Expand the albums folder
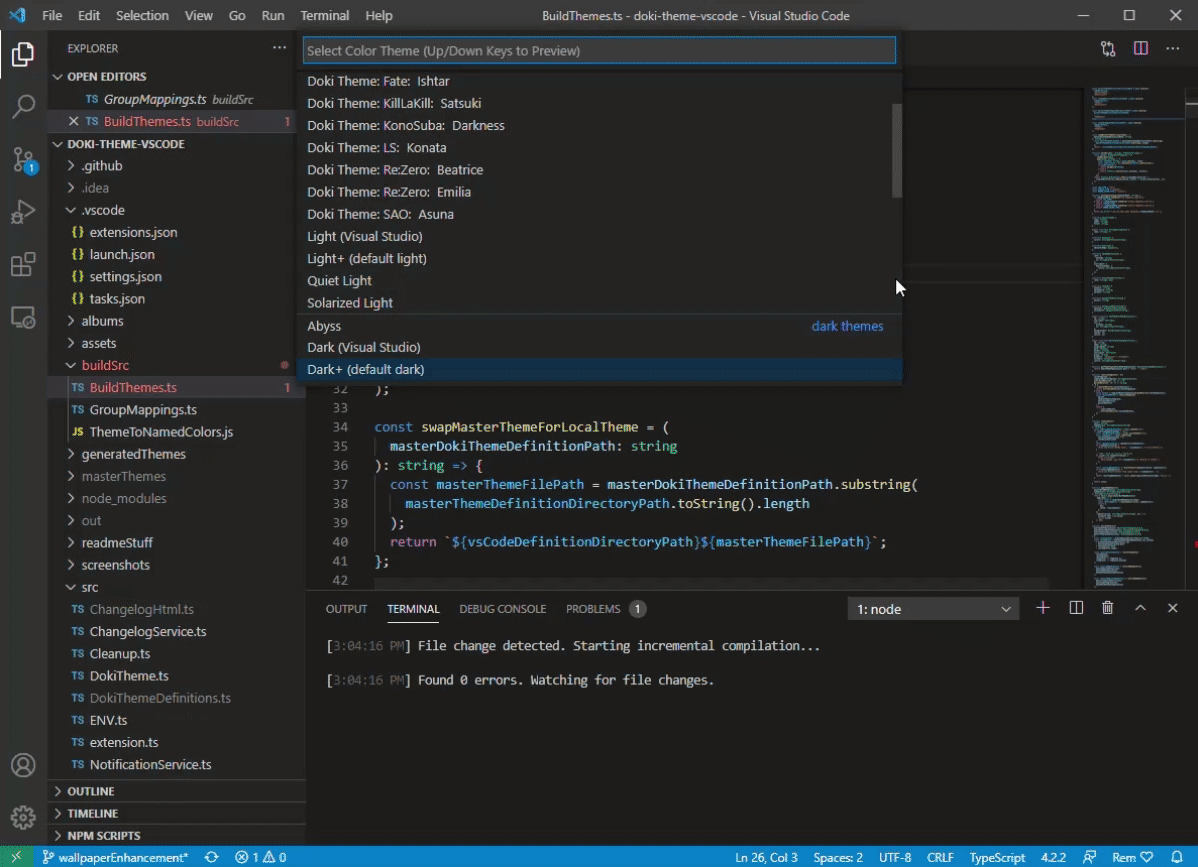Viewport: 1198px width, 867px height. point(71,321)
